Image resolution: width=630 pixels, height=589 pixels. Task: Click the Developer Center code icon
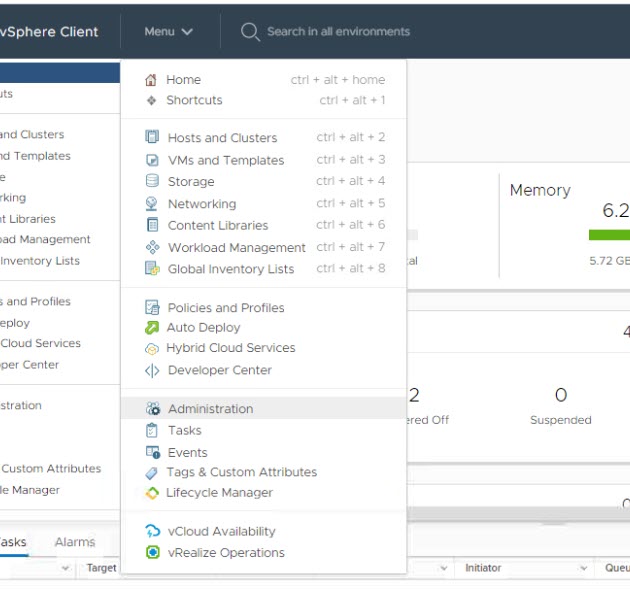[152, 370]
